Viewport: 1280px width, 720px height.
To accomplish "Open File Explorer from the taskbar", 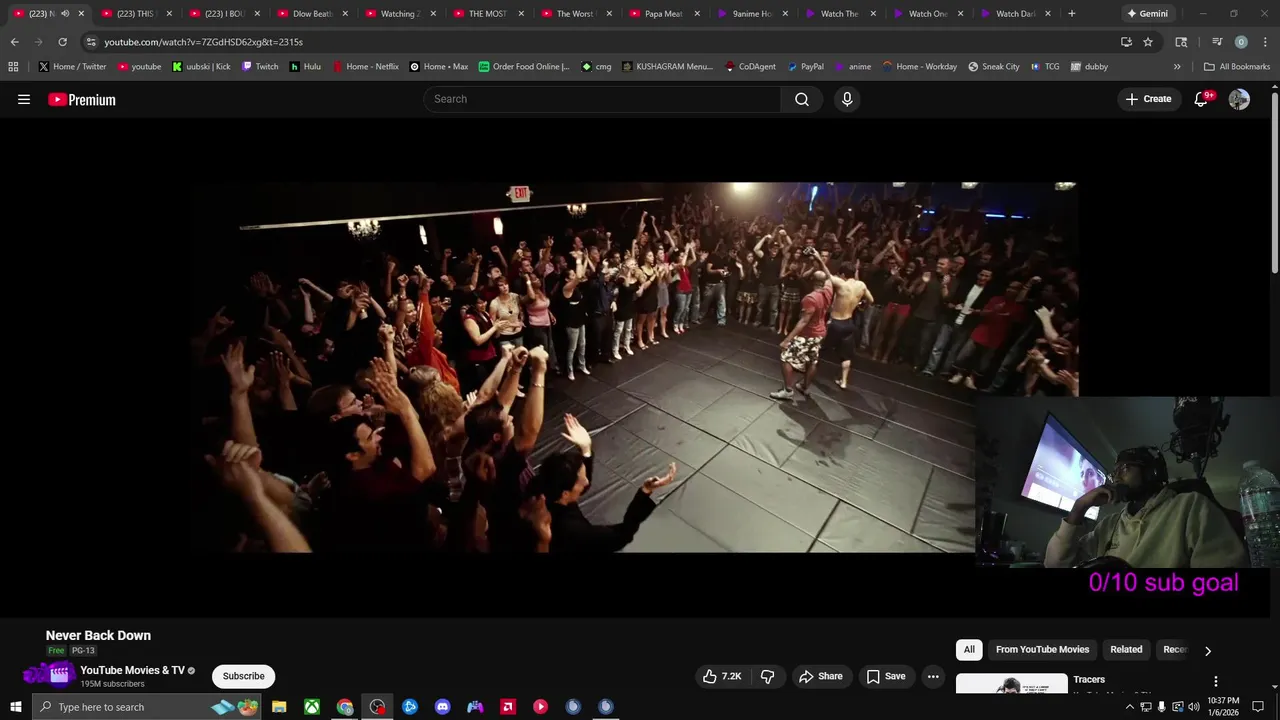I will 279,707.
